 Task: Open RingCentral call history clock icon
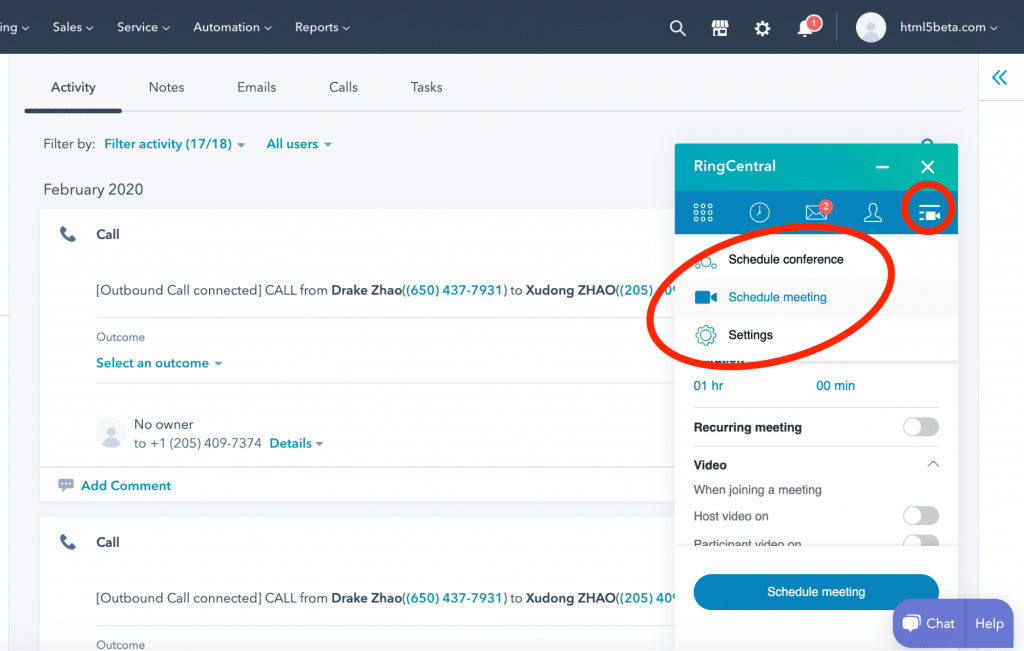(x=760, y=212)
